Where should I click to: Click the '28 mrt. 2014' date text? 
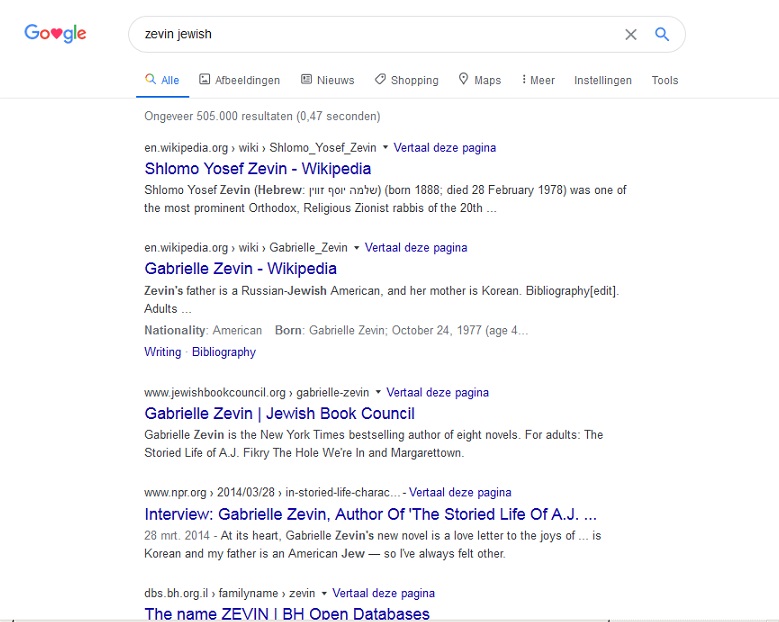tap(177, 536)
